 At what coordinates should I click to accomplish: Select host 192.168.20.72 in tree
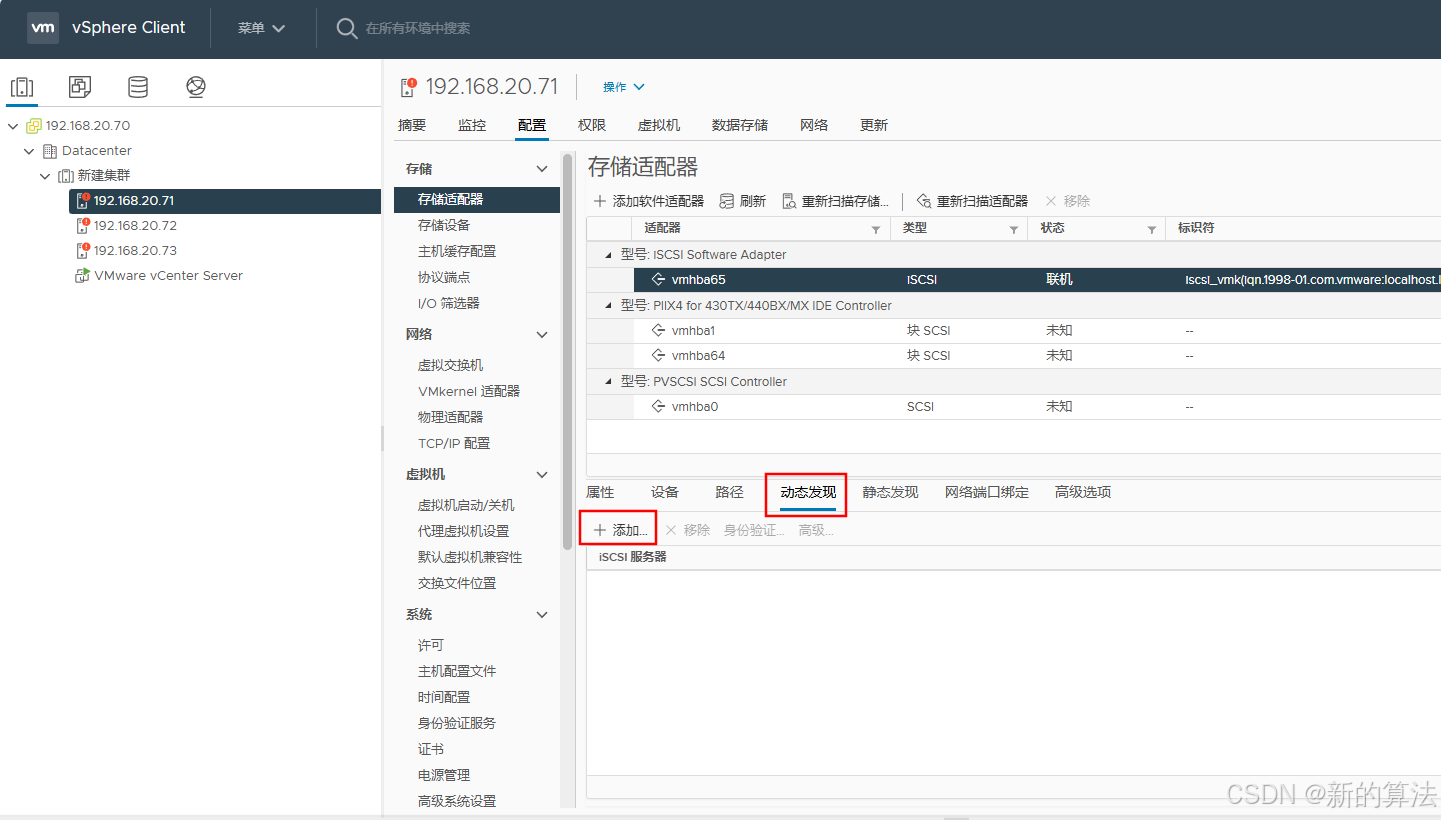coord(135,225)
